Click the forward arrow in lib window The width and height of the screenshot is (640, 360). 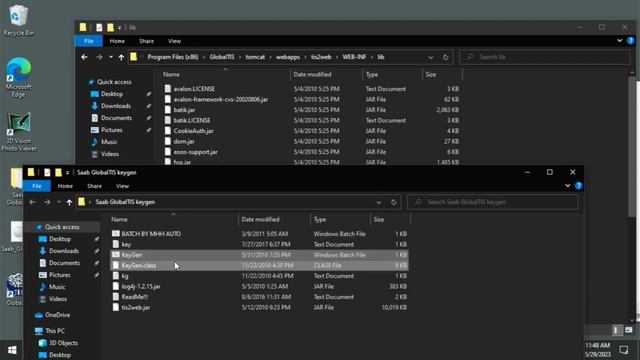[99, 57]
